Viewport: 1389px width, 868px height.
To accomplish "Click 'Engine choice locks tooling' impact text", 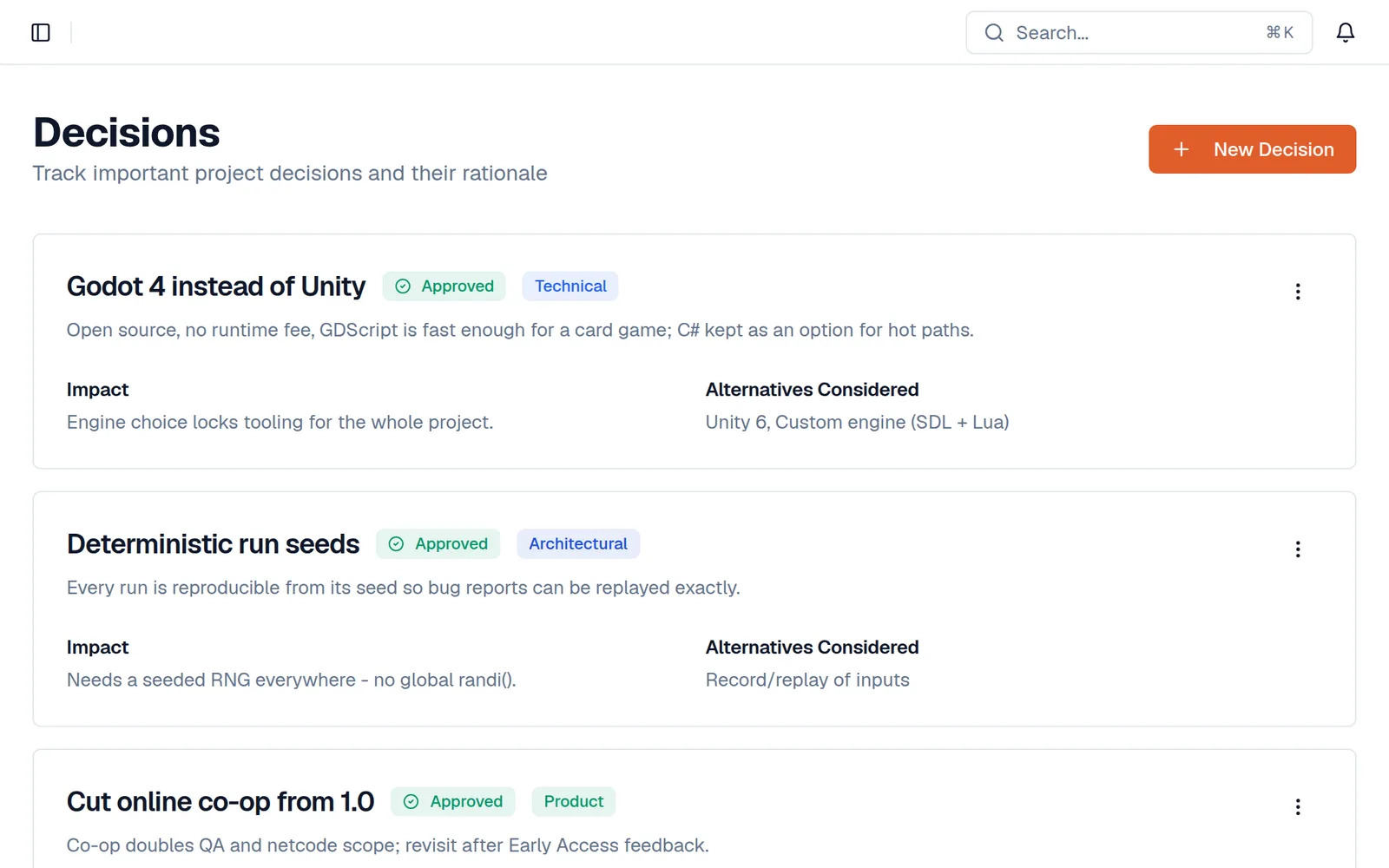I will click(280, 423).
